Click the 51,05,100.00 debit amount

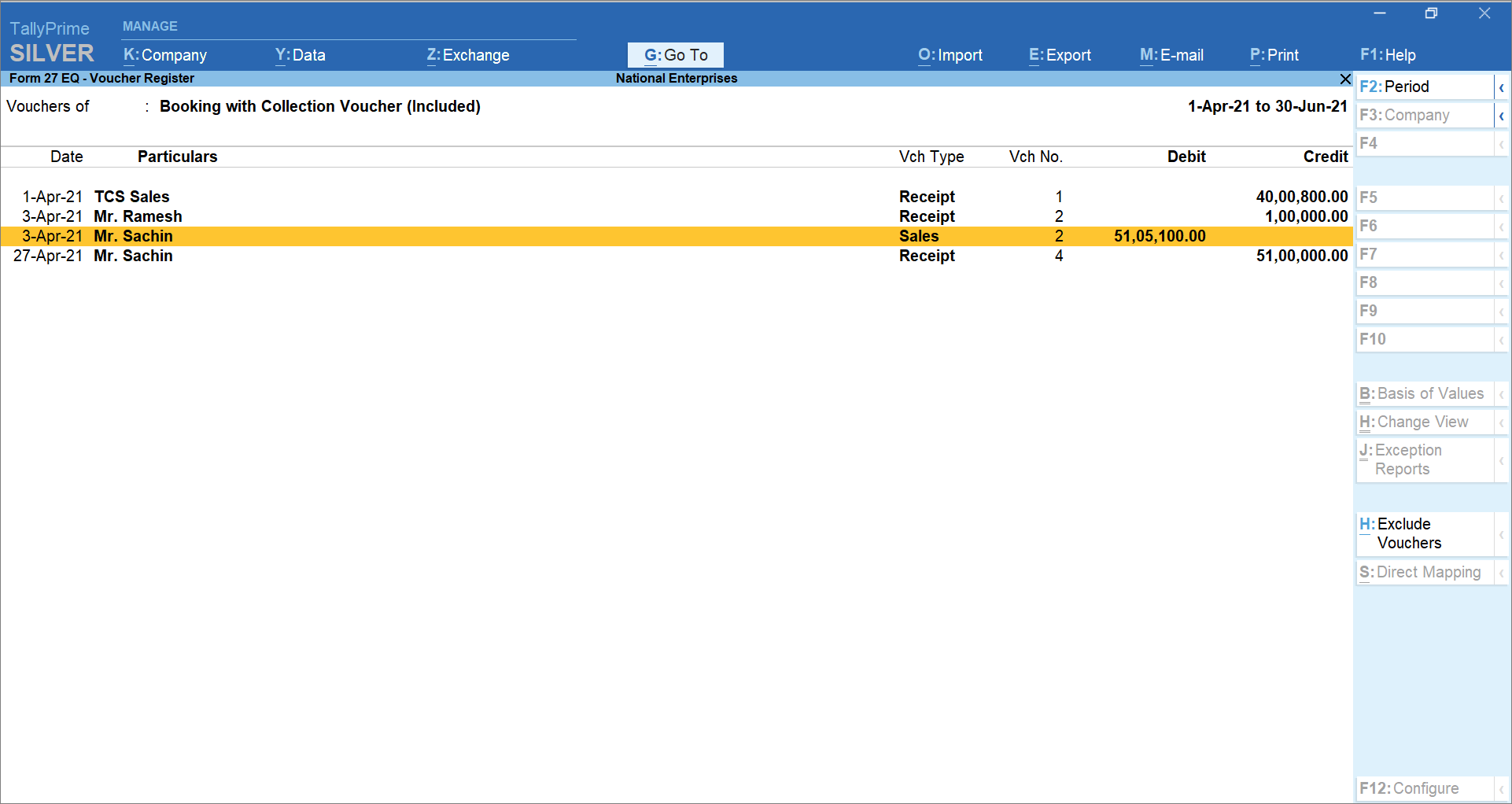(1160, 236)
